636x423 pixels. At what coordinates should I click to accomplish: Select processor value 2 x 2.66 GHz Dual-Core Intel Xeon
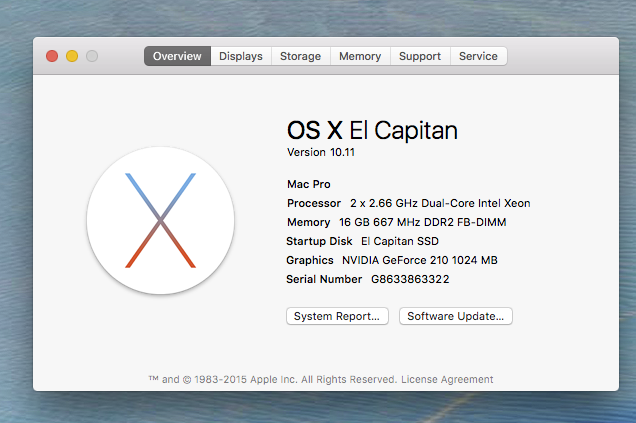click(x=440, y=203)
